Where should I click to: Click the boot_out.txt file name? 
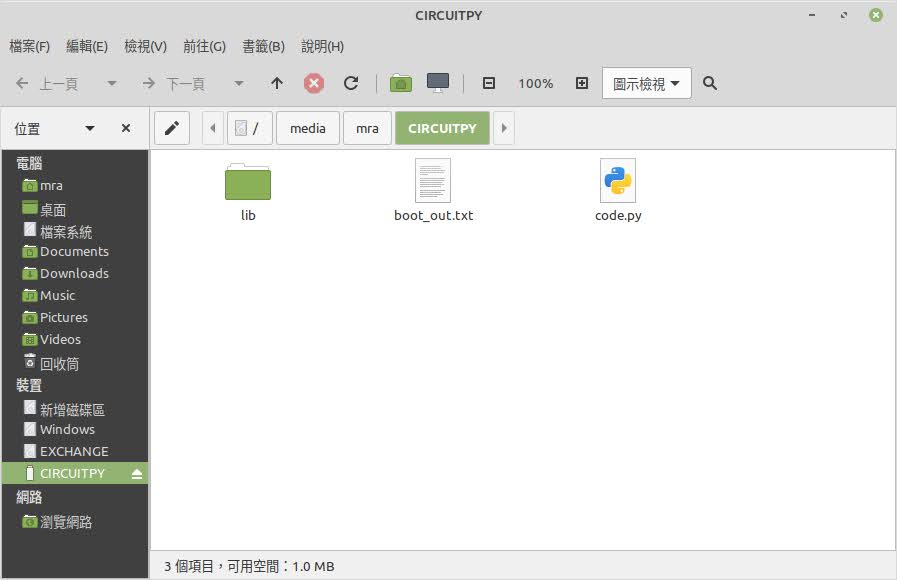tap(433, 216)
